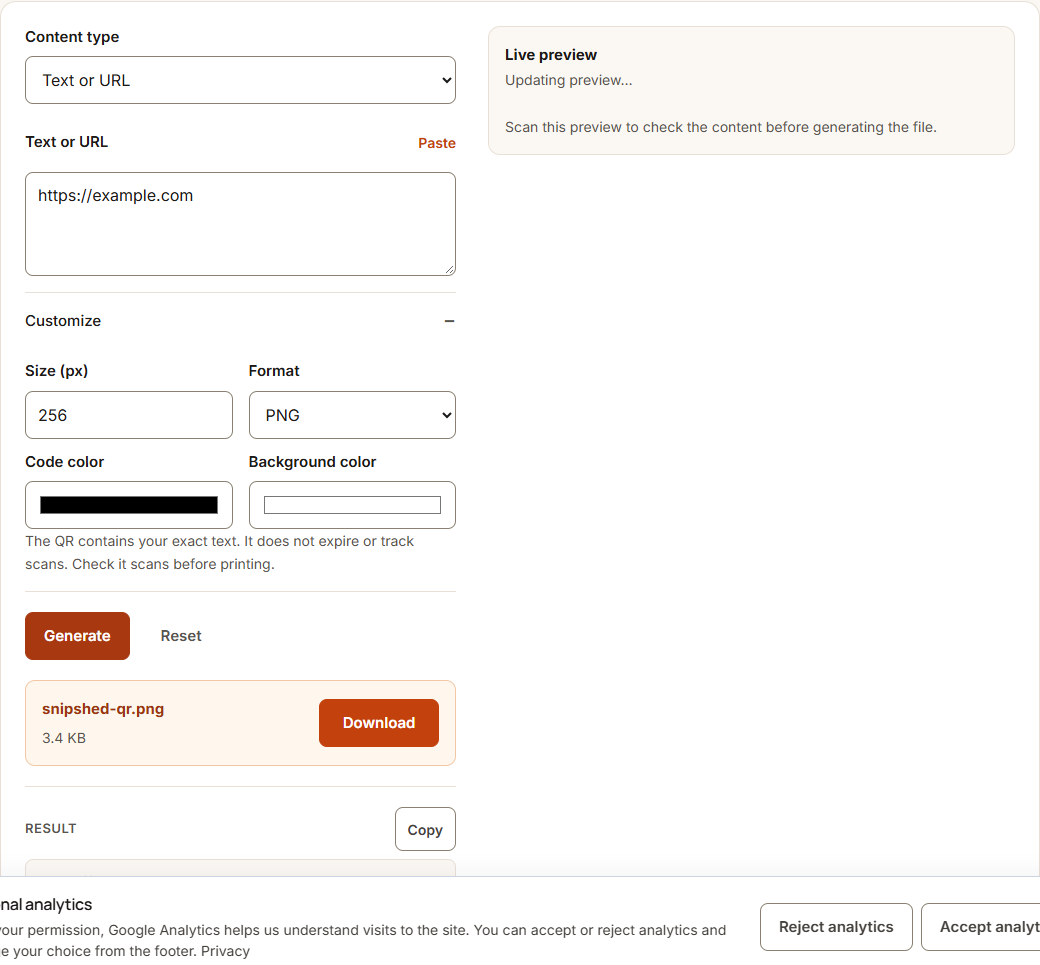Screen dimensions: 1040x965
Task: Open the Code color picker
Action: pyautogui.click(x=129, y=505)
